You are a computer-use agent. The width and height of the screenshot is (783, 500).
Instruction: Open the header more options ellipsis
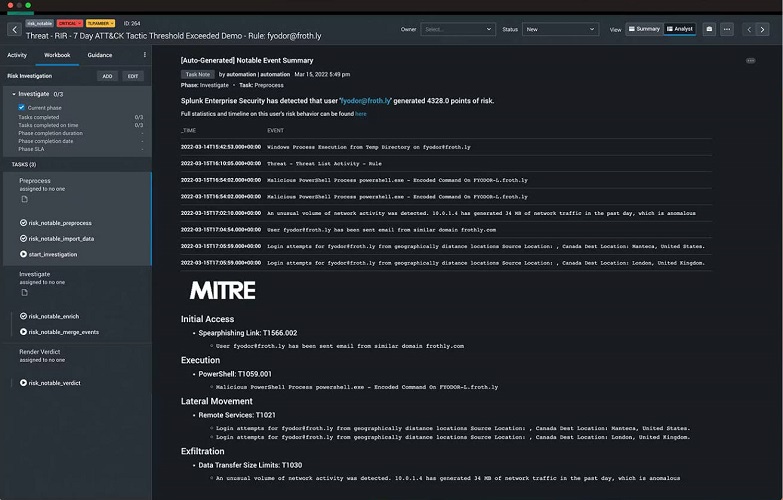(x=727, y=29)
